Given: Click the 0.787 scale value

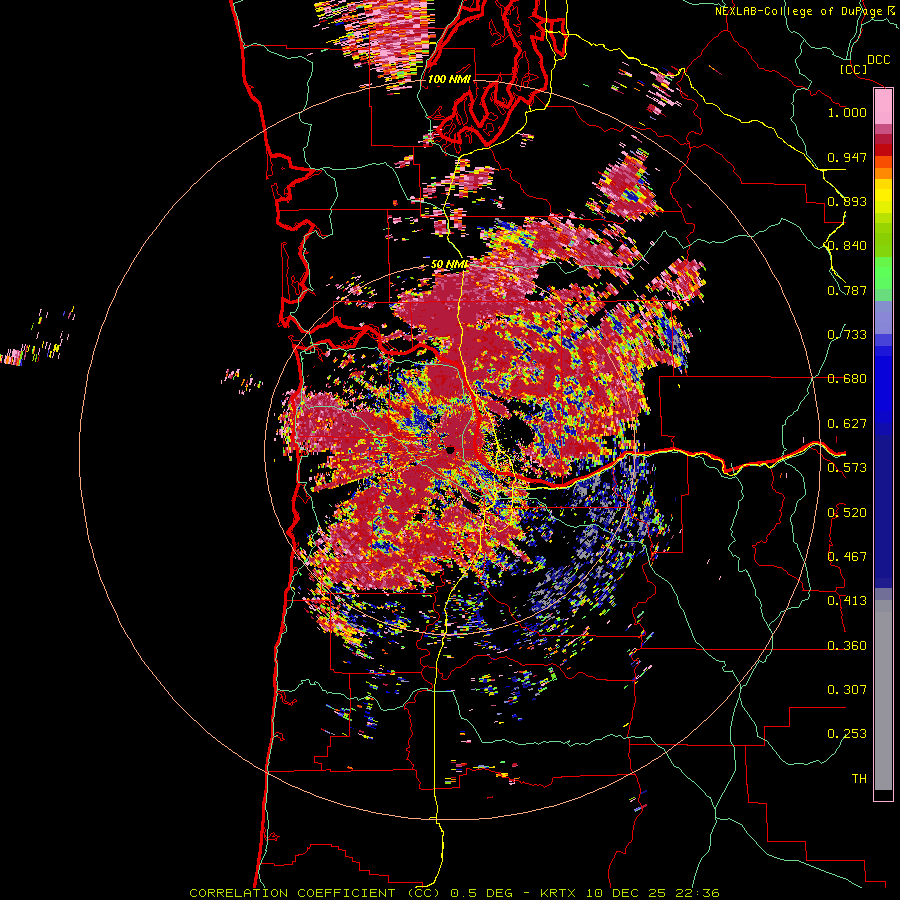Looking at the screenshot, I should click(x=847, y=290).
